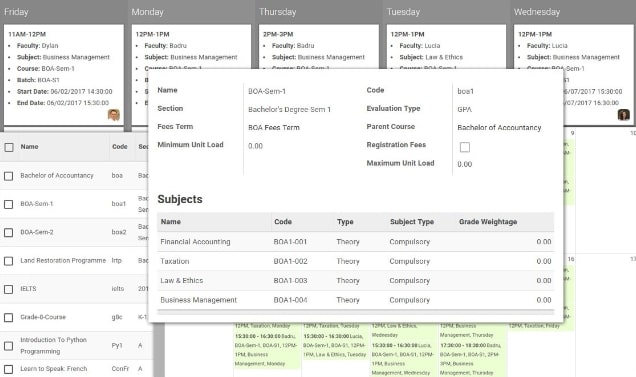Click Dylan's avatar photo on Friday card
Screen dimensions: 636x377
pos(114,115)
